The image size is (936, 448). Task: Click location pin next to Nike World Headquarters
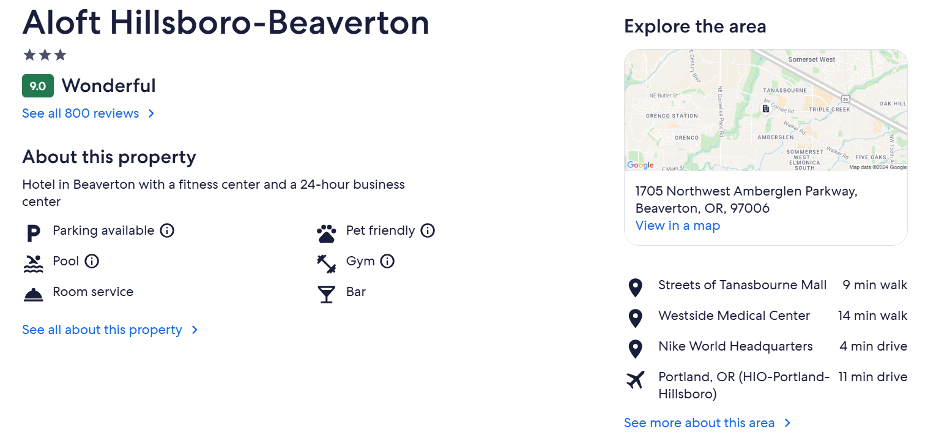coord(636,349)
